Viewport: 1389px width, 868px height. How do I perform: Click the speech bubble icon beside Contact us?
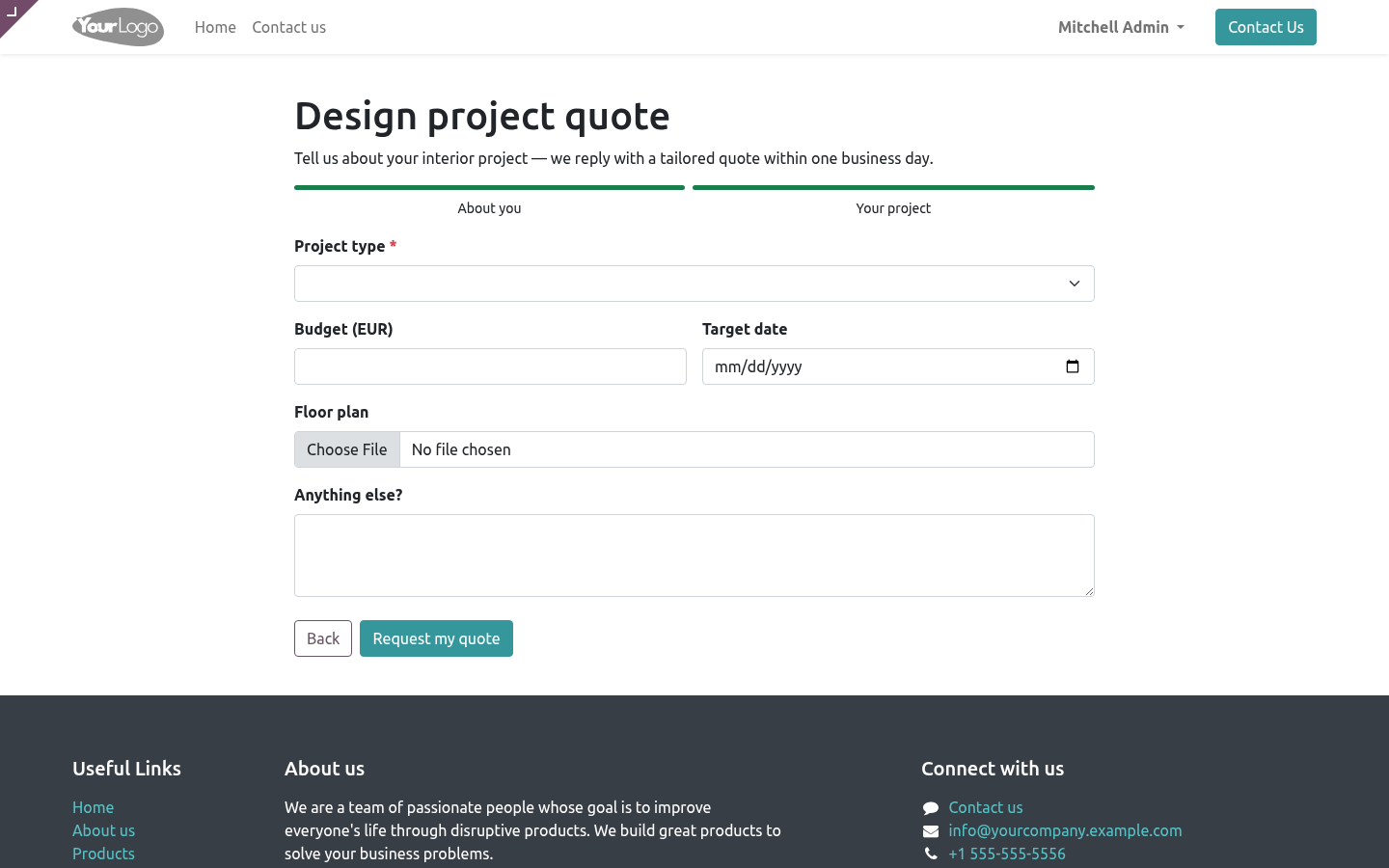pyautogui.click(x=931, y=808)
